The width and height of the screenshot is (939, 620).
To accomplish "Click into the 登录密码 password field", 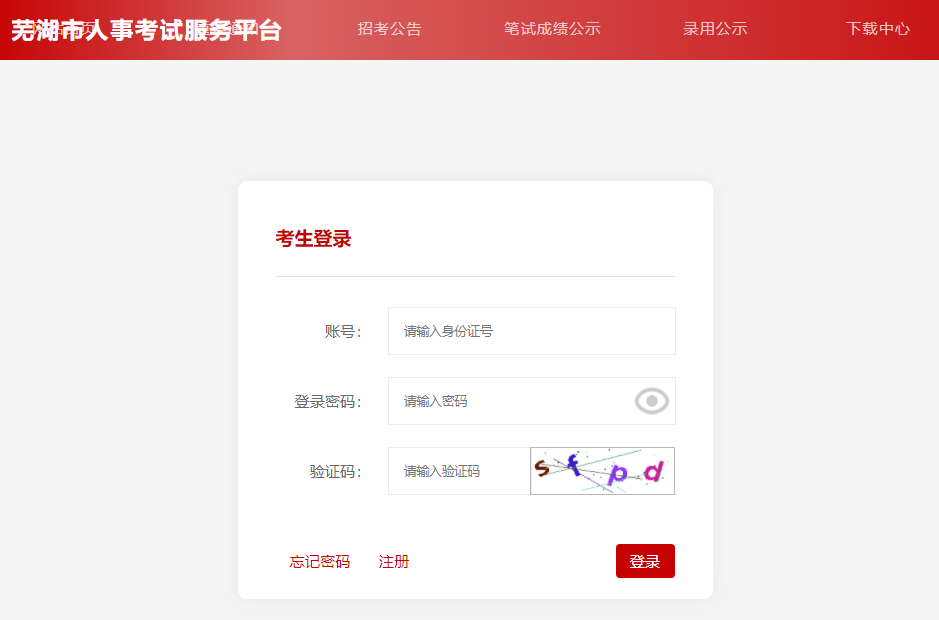I will [x=510, y=401].
